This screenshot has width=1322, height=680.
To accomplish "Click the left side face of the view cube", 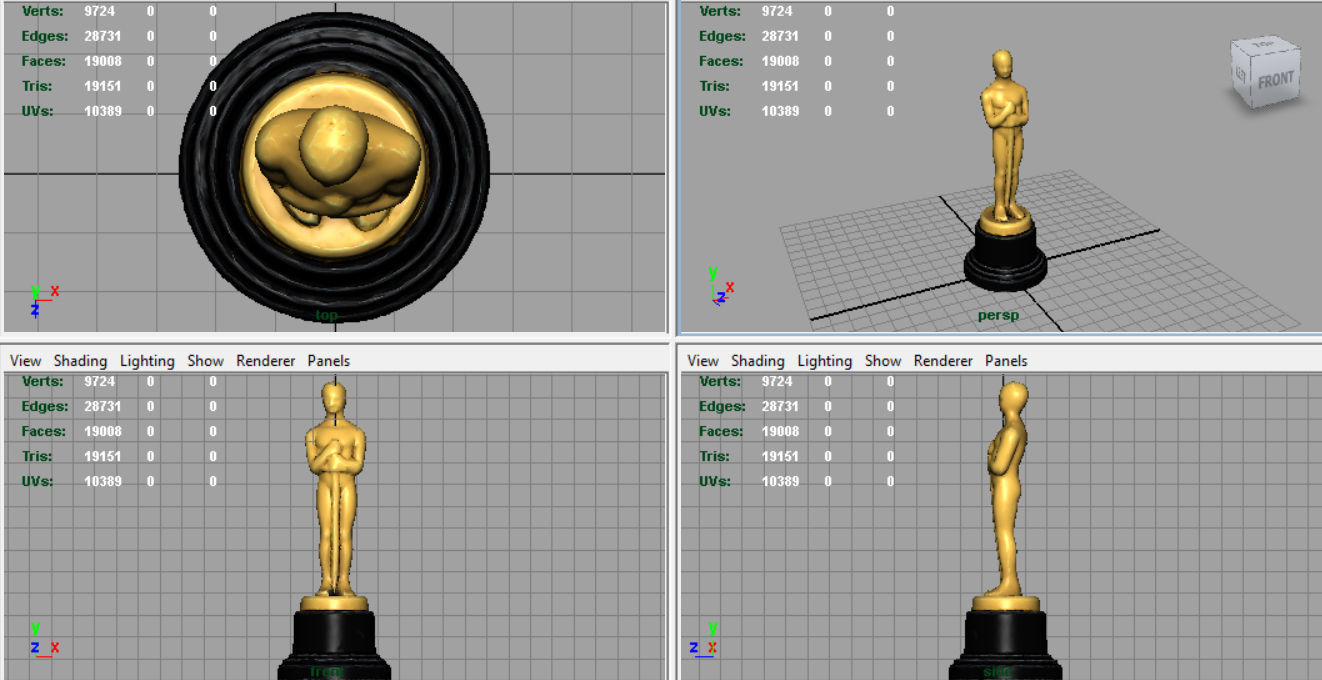I will pos(1241,76).
